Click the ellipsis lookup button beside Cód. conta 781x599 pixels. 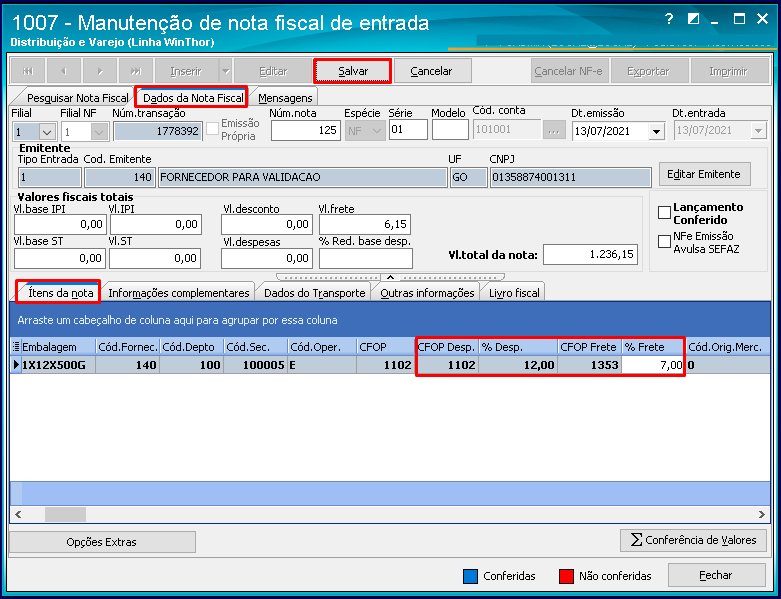pyautogui.click(x=554, y=131)
